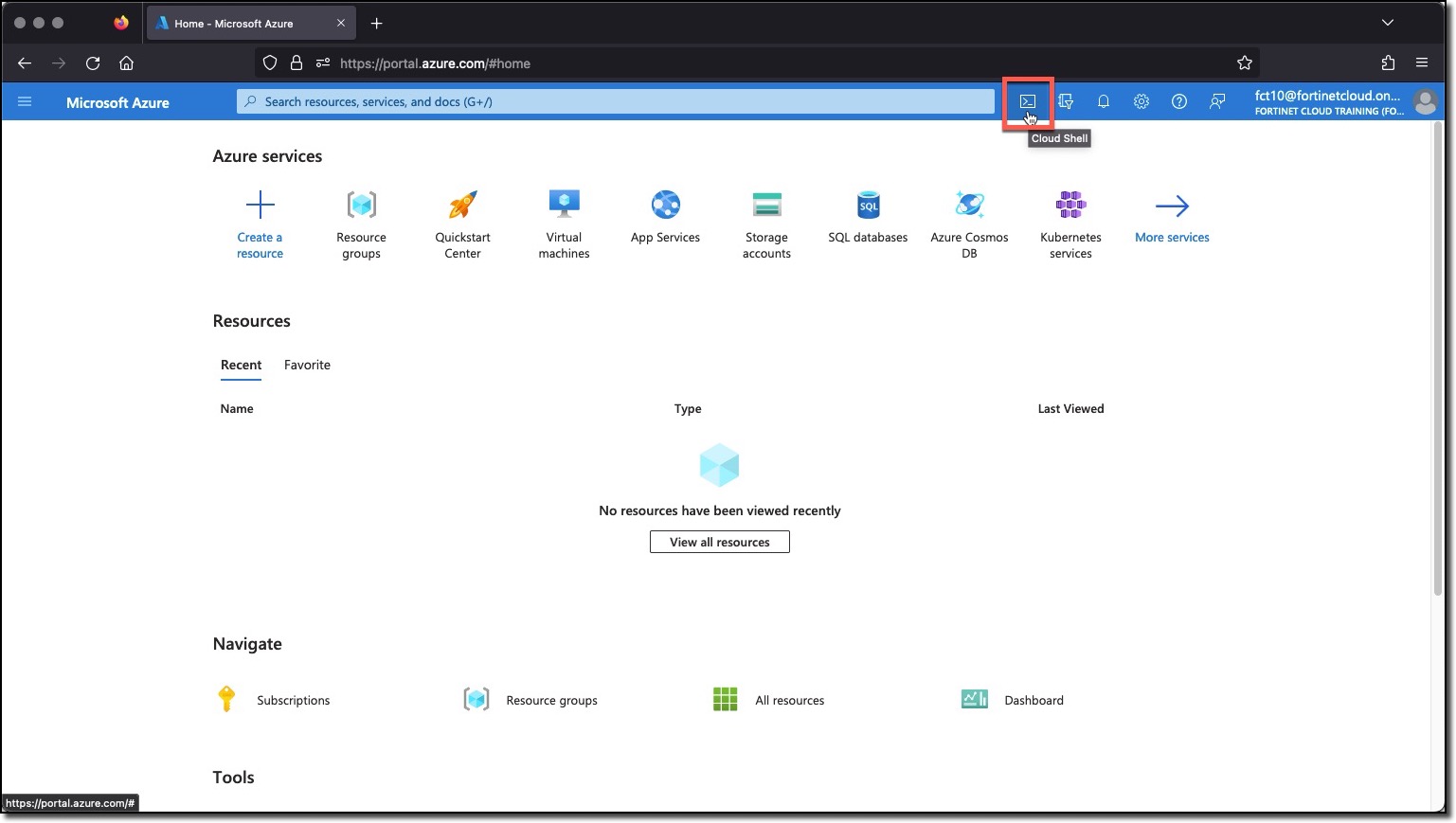Open Dashboard chart icon under Navigate
The height and width of the screenshot is (823, 1456).
(x=975, y=699)
